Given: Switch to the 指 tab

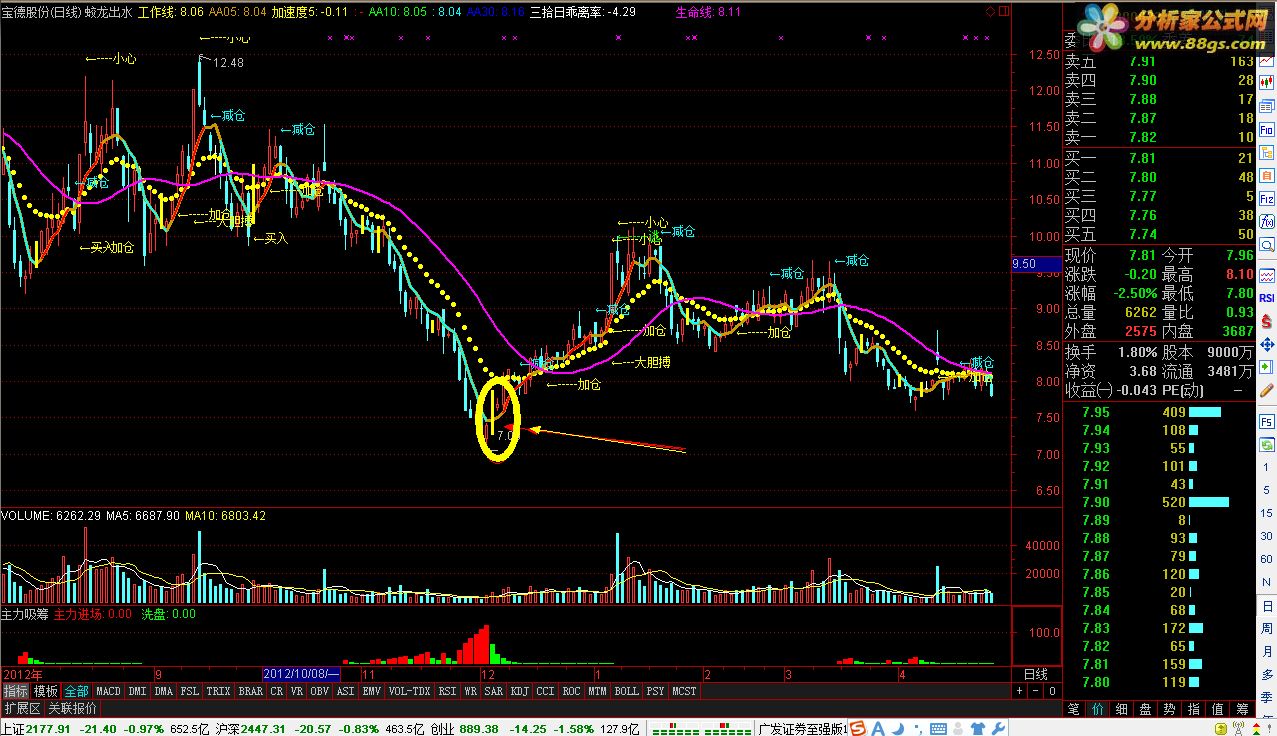Looking at the screenshot, I should pos(1193,708).
